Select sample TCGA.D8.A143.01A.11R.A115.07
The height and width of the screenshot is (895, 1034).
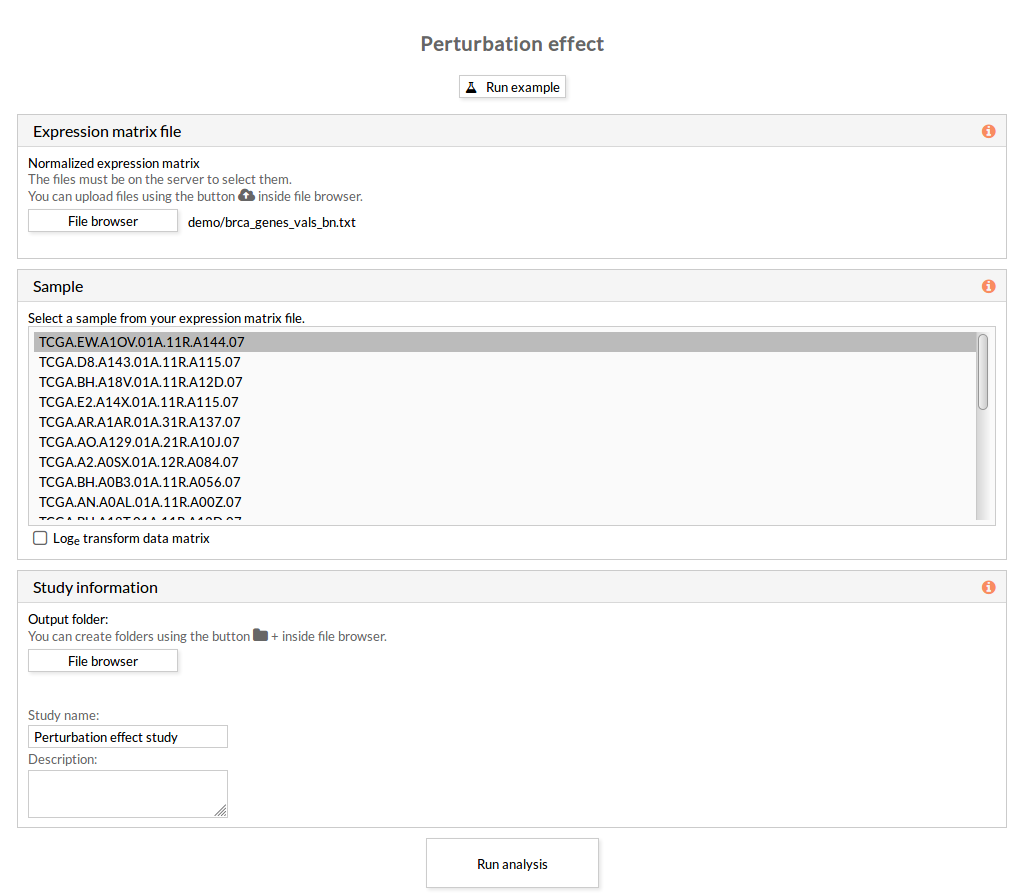coord(140,362)
